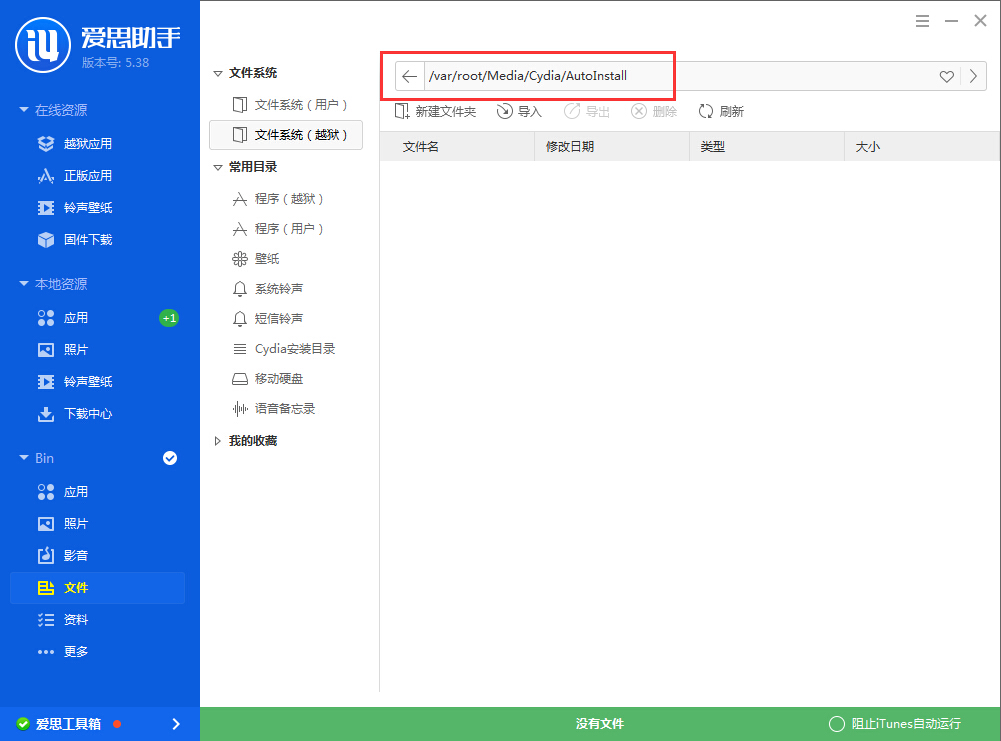1001x741 pixels.
Task: Open Cydia安装目录 directory
Action: 294,349
